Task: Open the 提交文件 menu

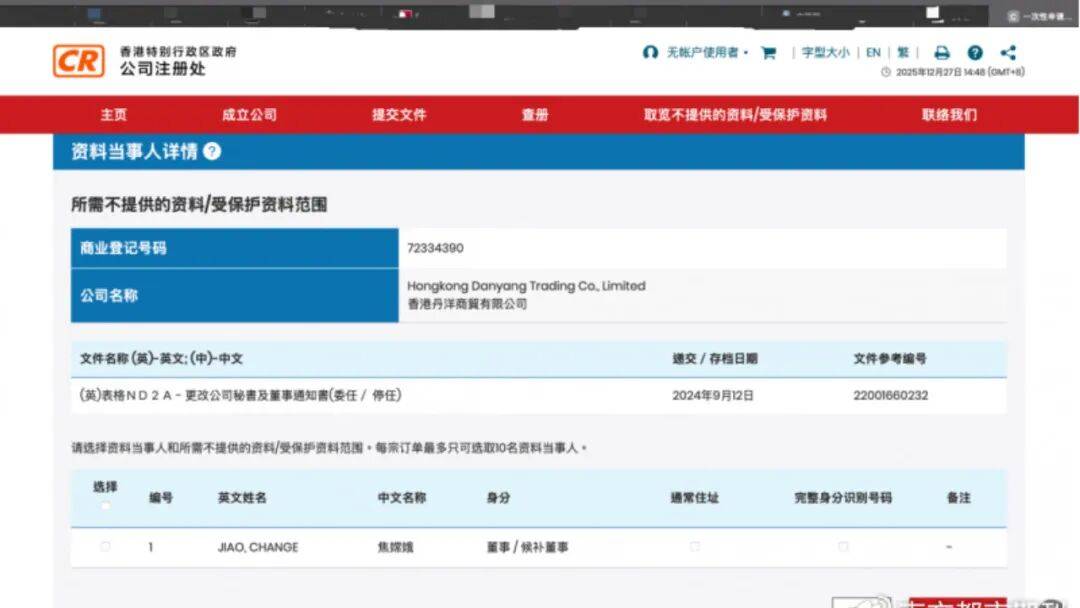Action: [x=399, y=115]
